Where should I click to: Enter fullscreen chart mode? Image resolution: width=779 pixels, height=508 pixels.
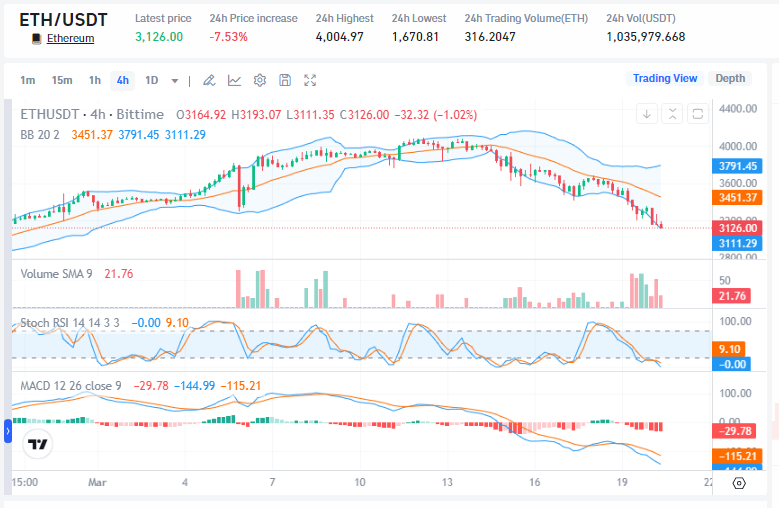(x=310, y=80)
